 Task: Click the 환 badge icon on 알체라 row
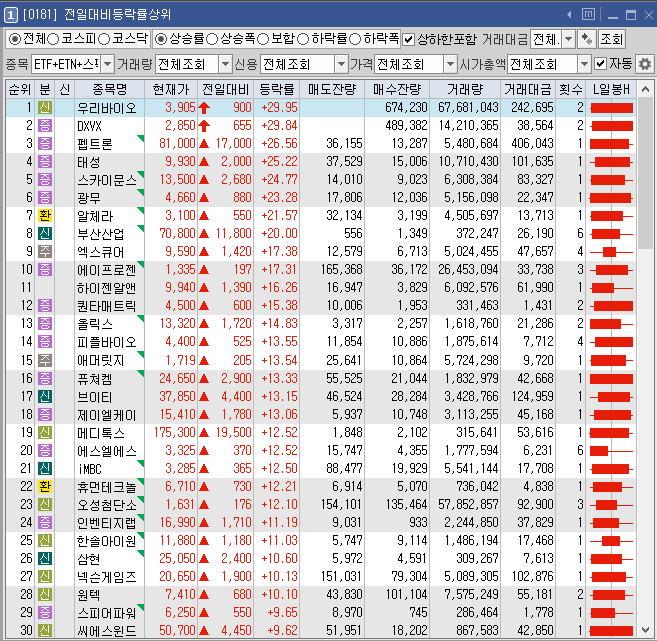tap(45, 216)
